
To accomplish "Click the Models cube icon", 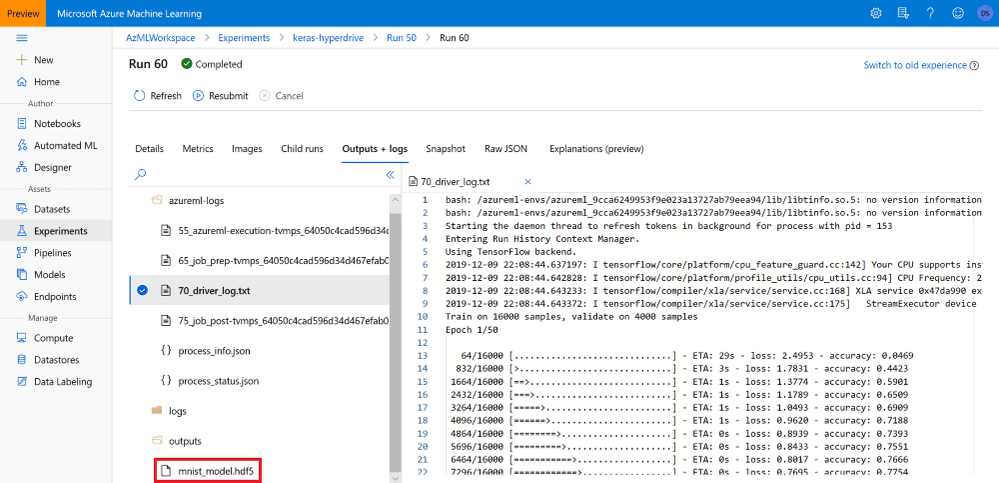I will [22, 275].
